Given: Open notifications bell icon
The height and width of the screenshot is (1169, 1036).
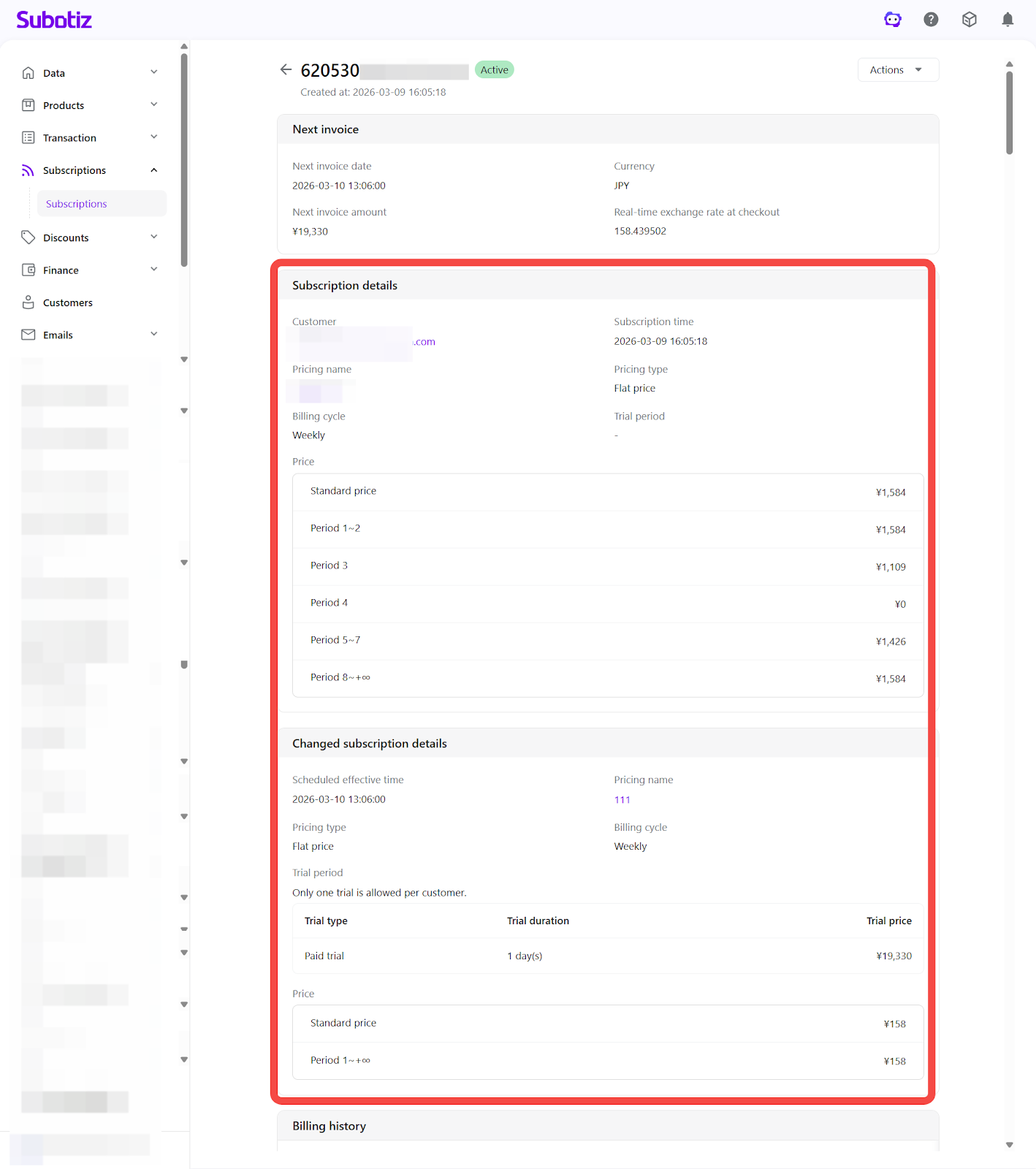Looking at the screenshot, I should click(1008, 20).
